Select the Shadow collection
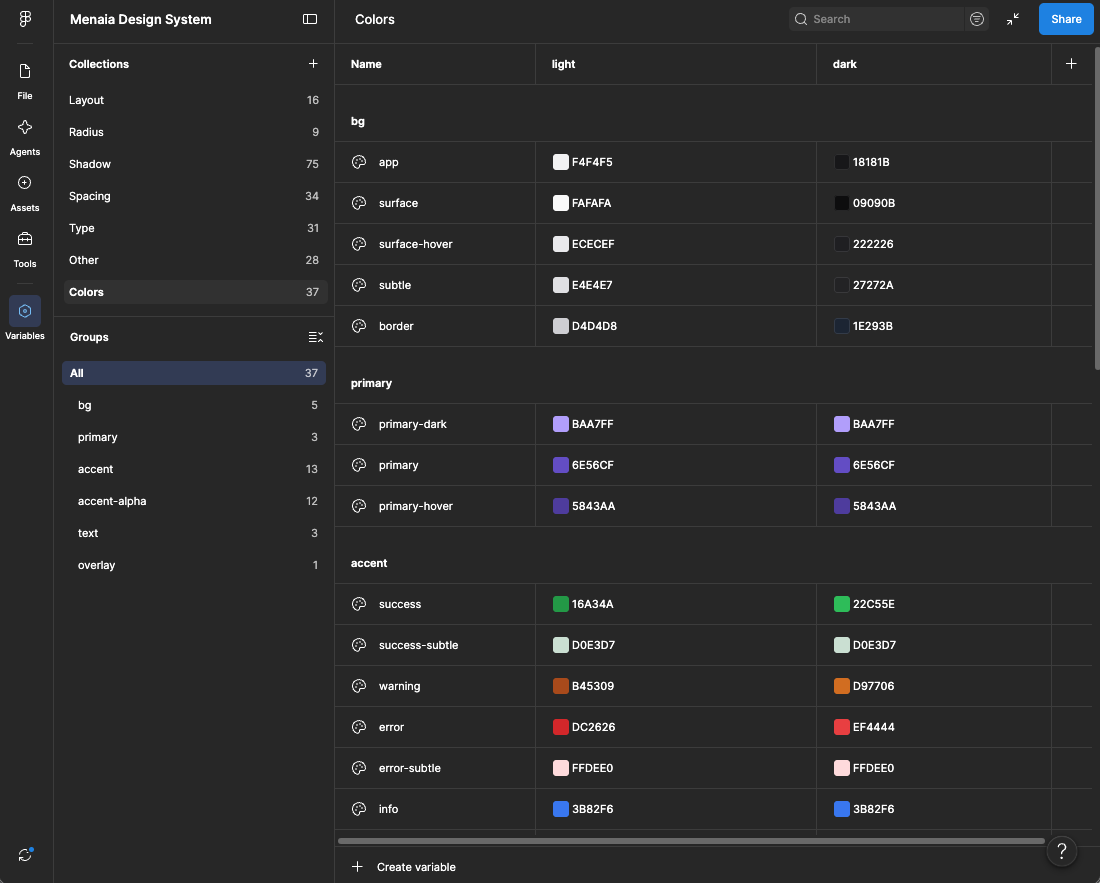This screenshot has height=883, width=1100. 194,164
